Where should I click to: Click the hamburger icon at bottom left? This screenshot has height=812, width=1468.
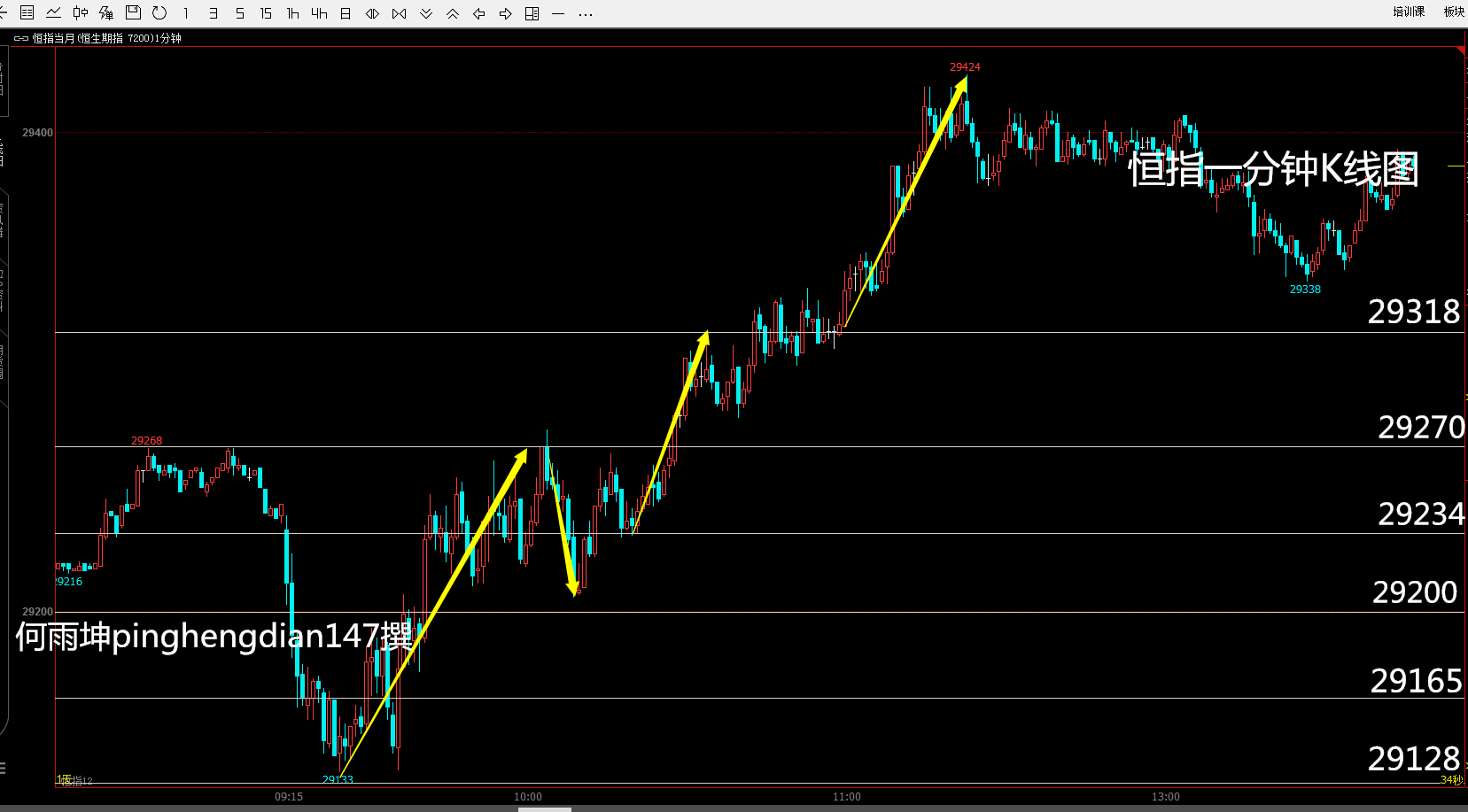(x=3, y=768)
